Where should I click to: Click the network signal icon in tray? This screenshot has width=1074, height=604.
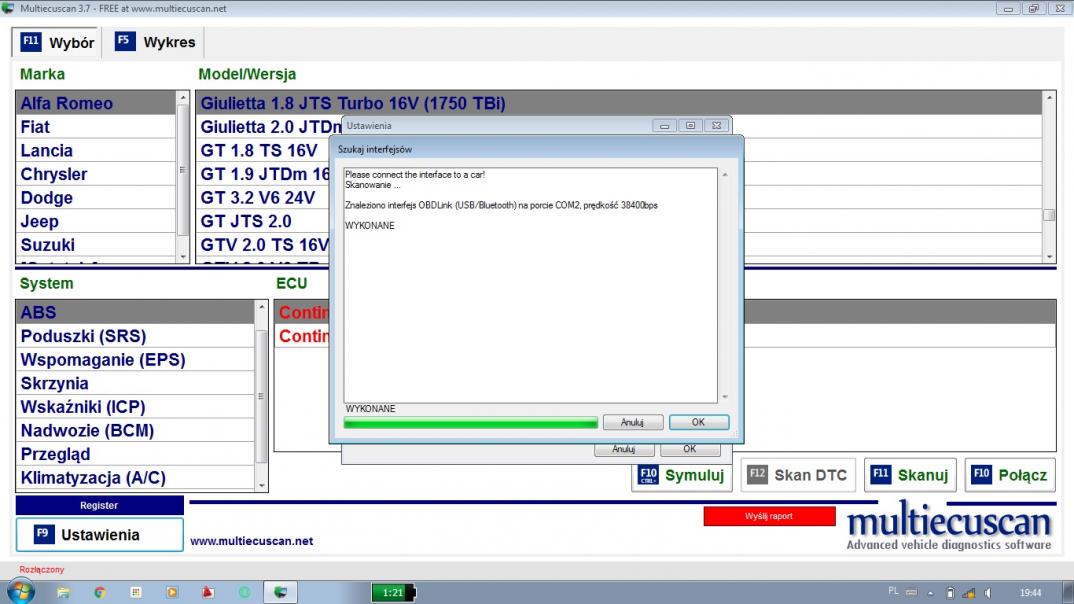coord(969,593)
